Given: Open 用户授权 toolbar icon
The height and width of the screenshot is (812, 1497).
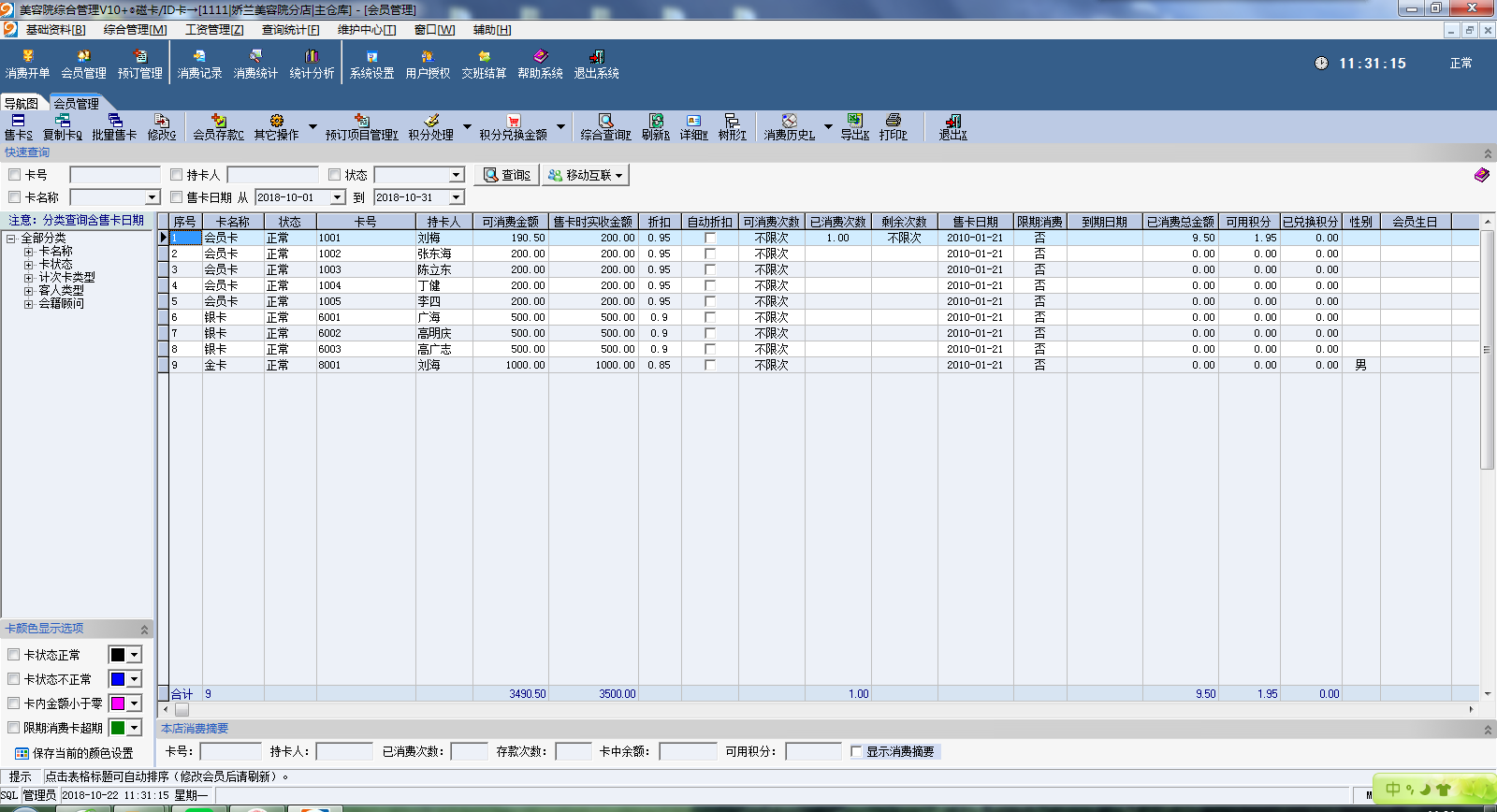Looking at the screenshot, I should pyautogui.click(x=429, y=64).
